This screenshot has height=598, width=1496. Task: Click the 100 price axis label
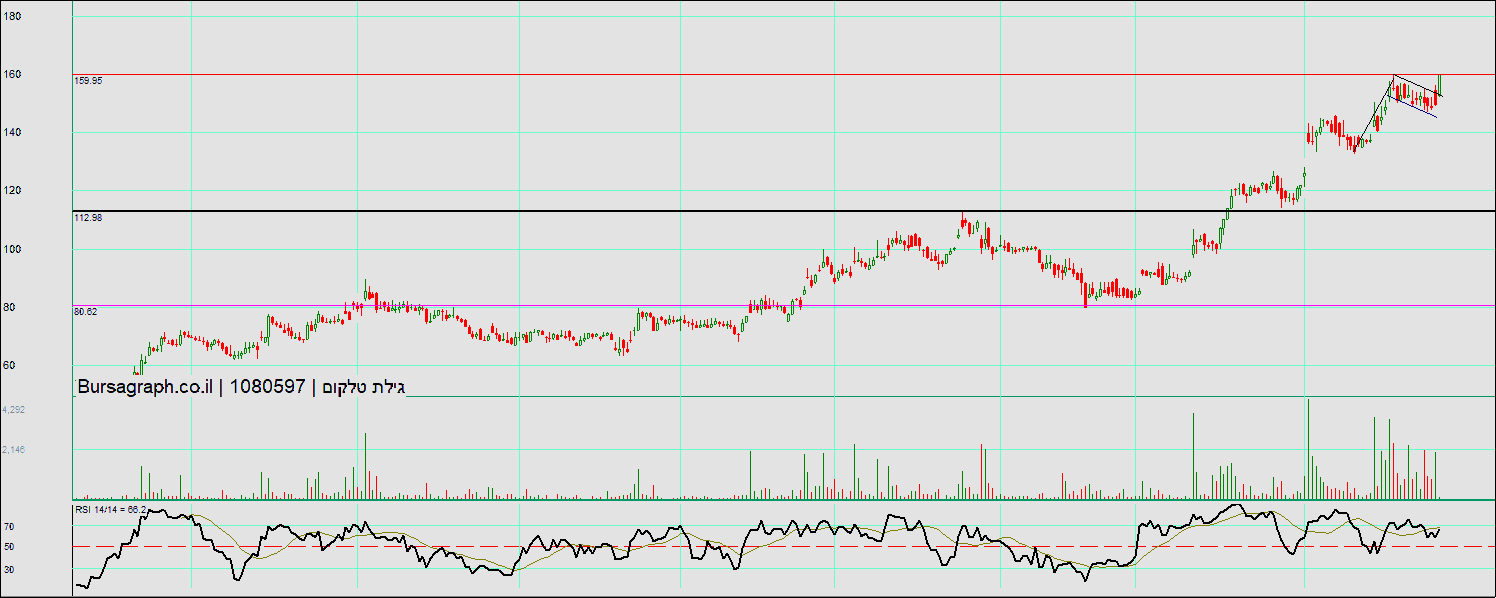(x=12, y=249)
